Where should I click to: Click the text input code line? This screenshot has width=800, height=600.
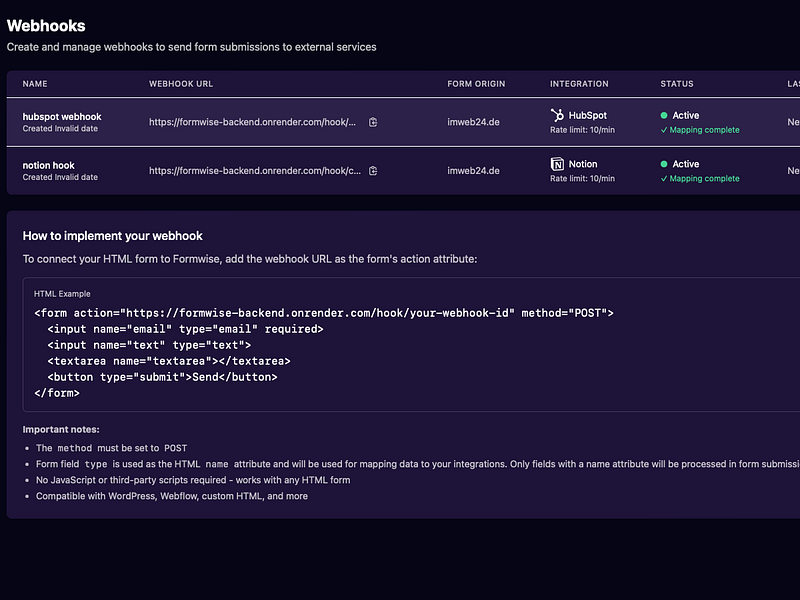tap(149, 345)
